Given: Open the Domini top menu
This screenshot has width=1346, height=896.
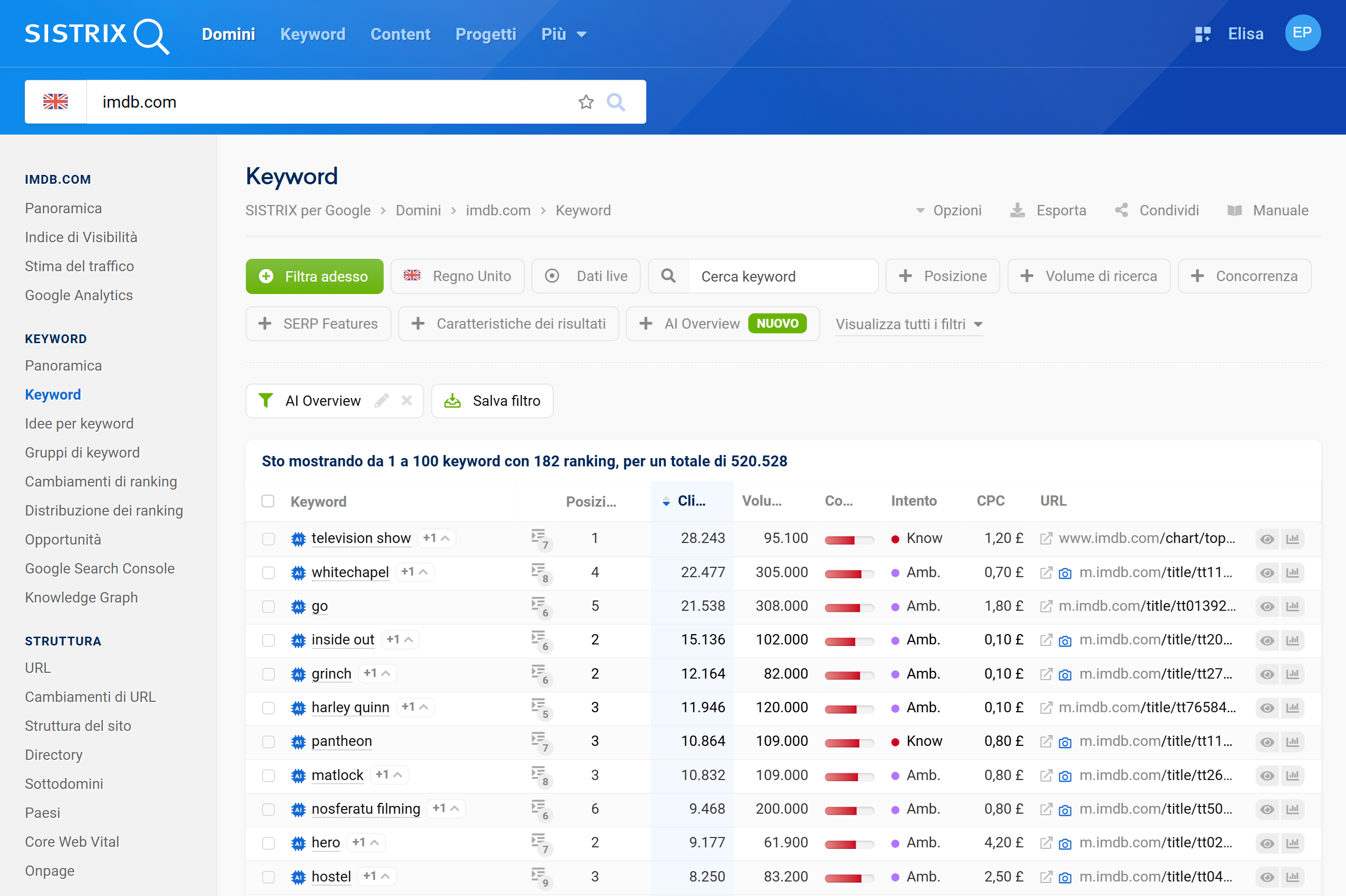Looking at the screenshot, I should point(228,34).
